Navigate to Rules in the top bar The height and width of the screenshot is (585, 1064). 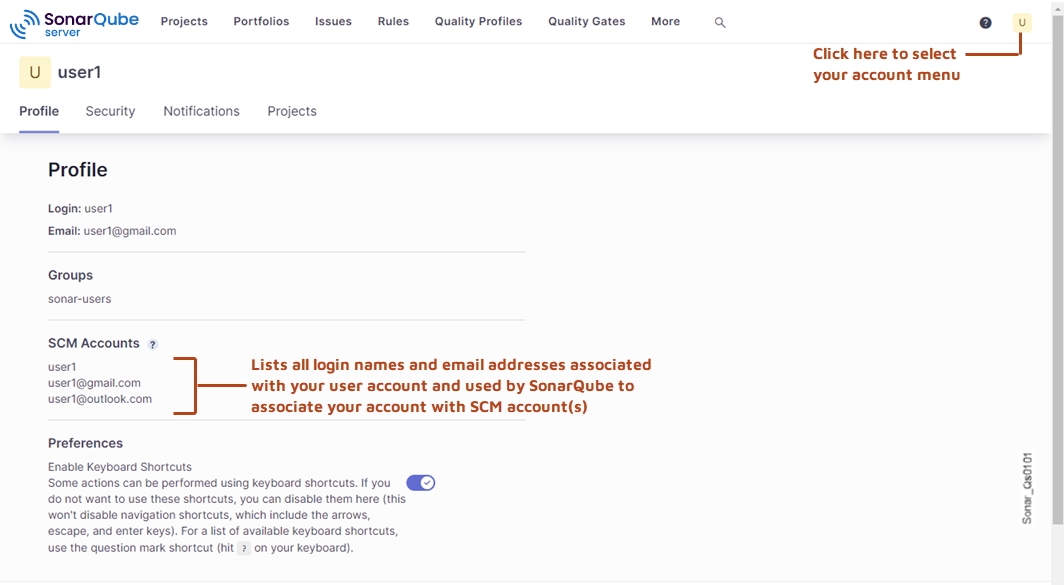393,22
